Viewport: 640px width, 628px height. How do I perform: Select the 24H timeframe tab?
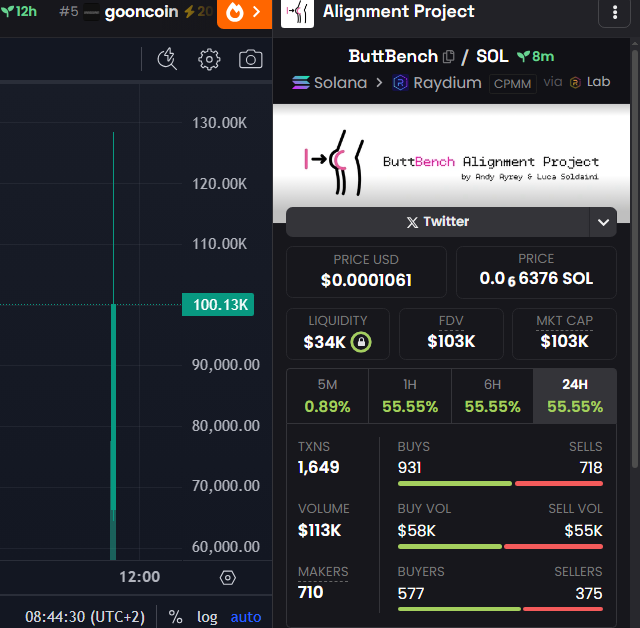coord(575,396)
